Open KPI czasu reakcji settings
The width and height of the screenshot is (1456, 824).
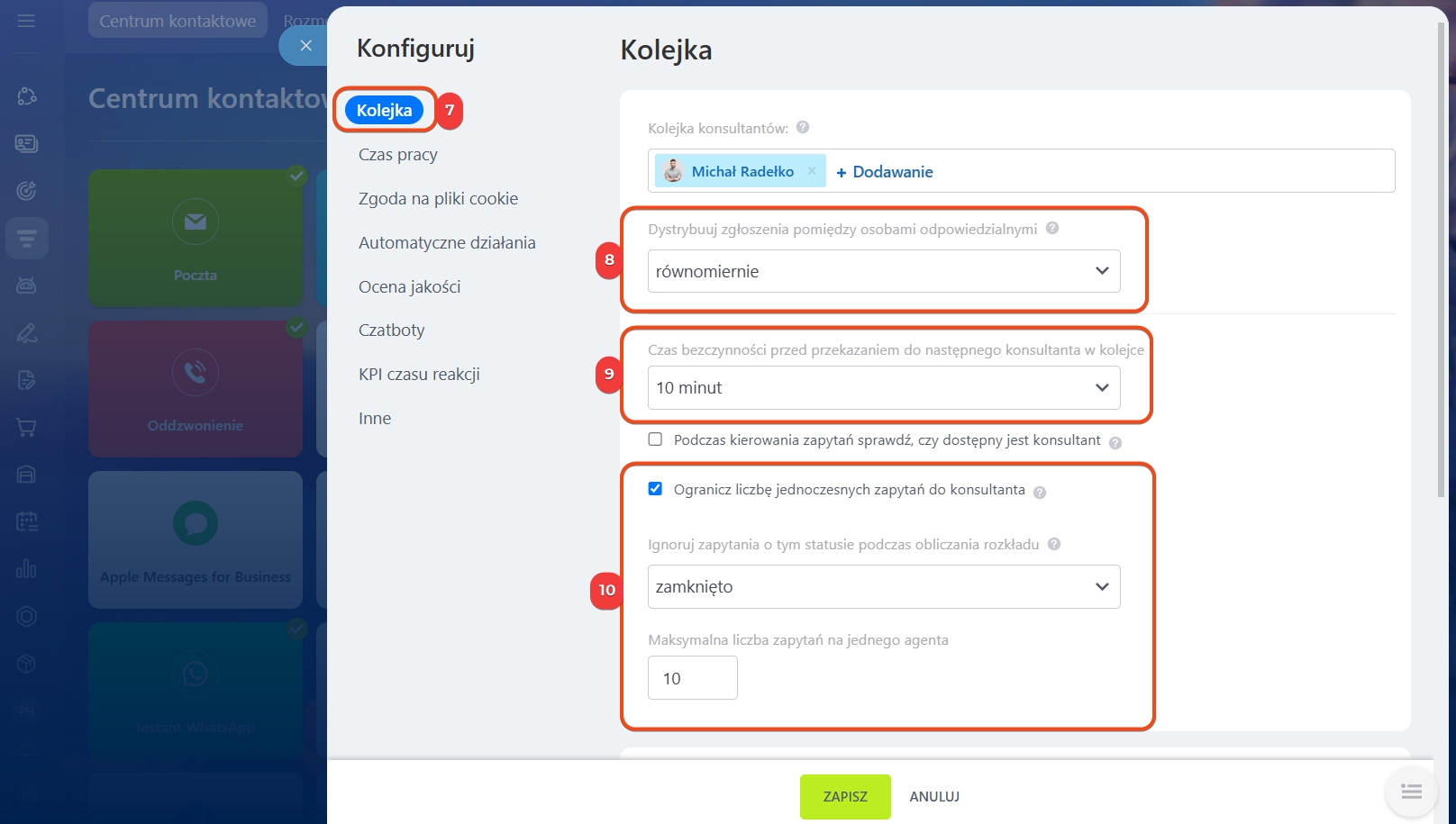pyautogui.click(x=419, y=375)
